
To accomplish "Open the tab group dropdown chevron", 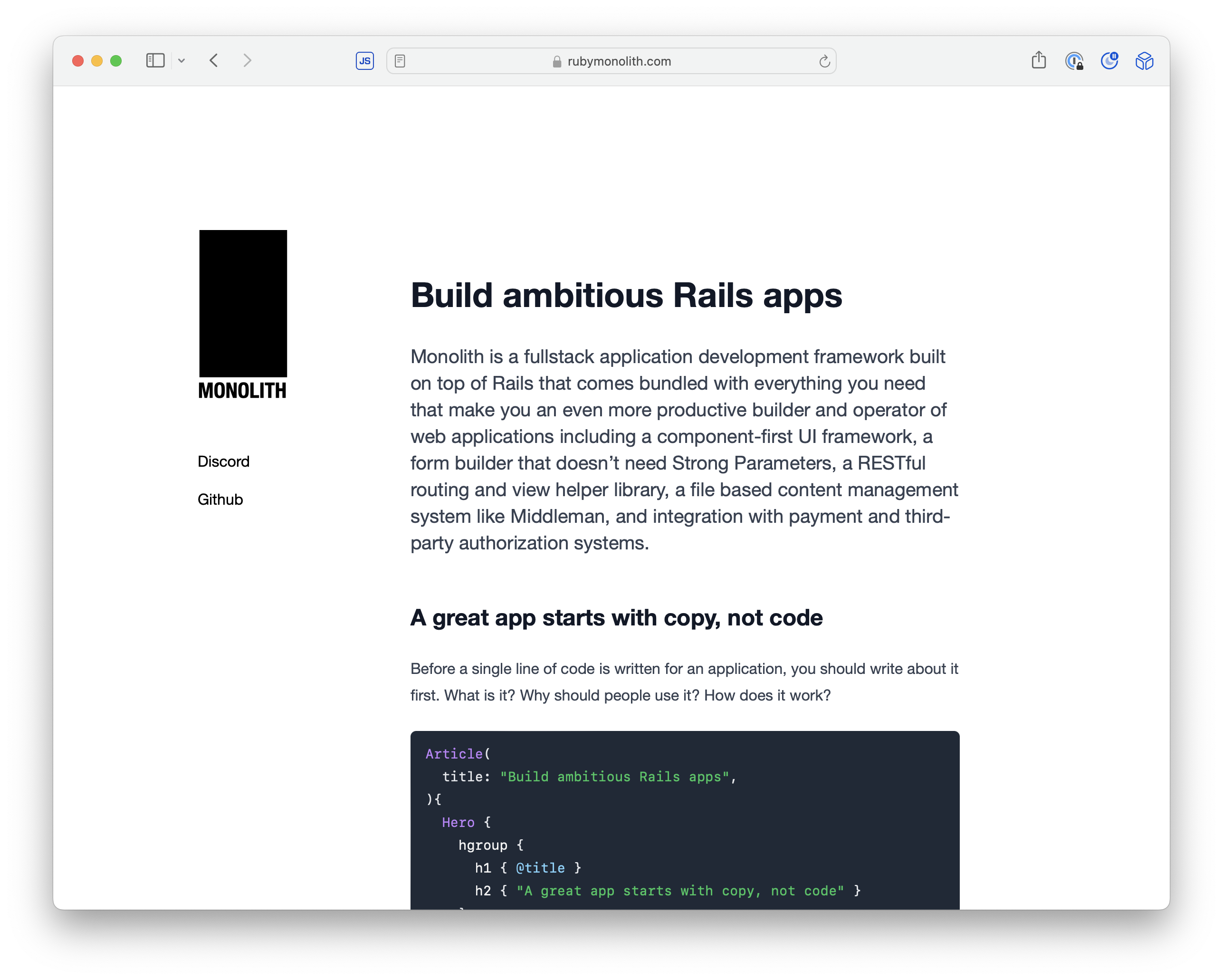I will point(182,61).
